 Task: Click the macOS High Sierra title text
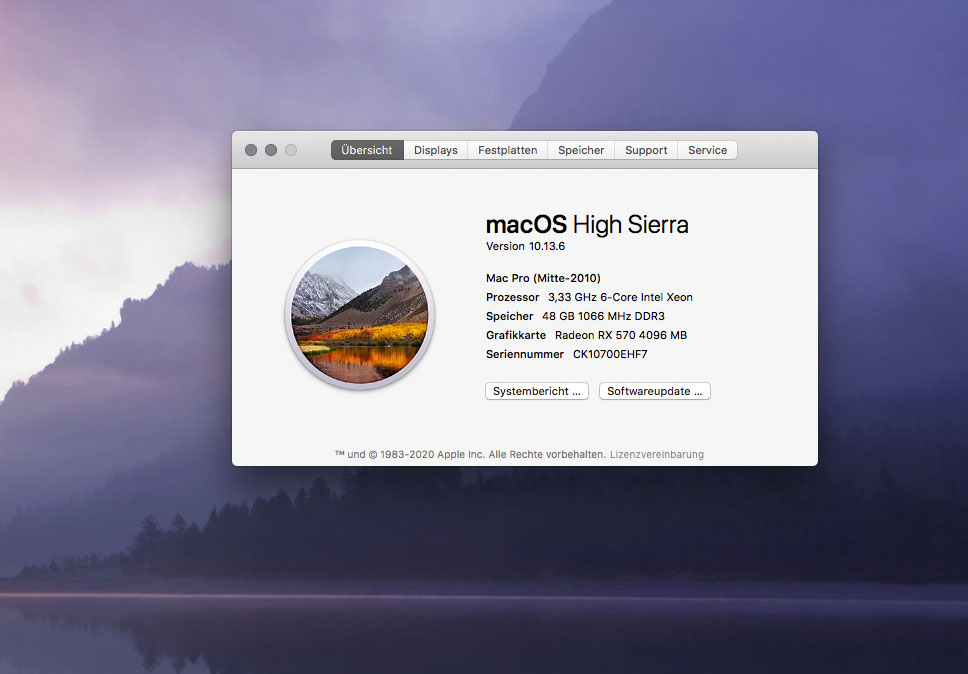click(x=586, y=224)
